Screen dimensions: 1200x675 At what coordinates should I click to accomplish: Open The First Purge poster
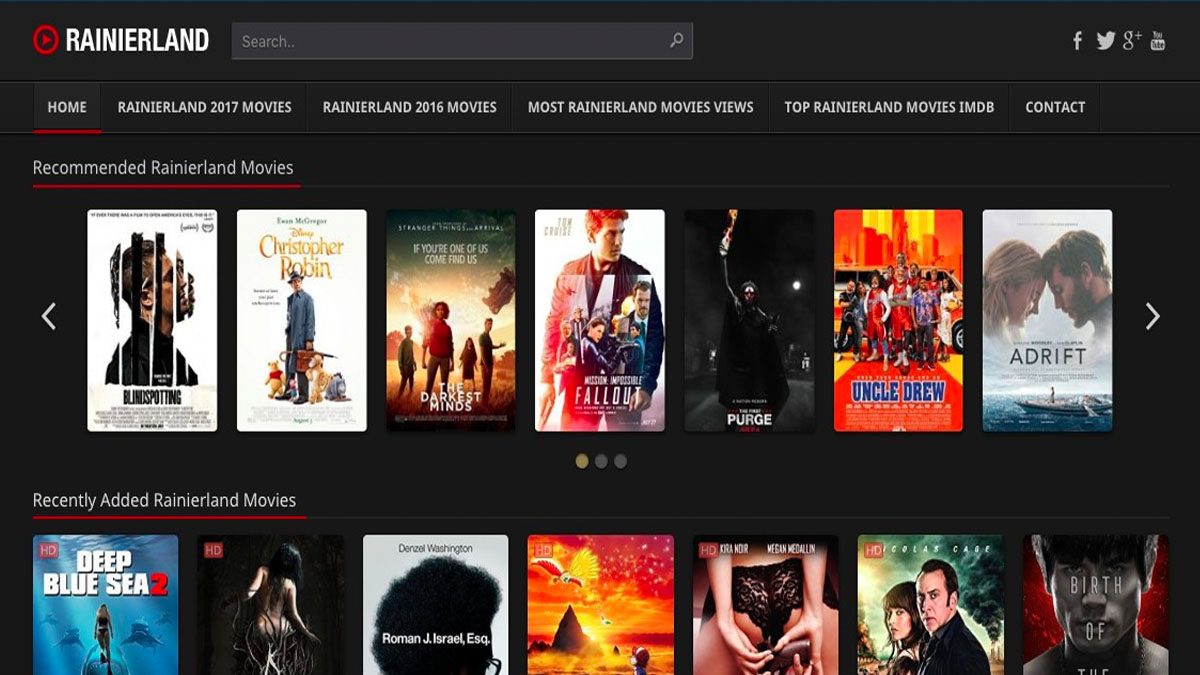[x=749, y=320]
